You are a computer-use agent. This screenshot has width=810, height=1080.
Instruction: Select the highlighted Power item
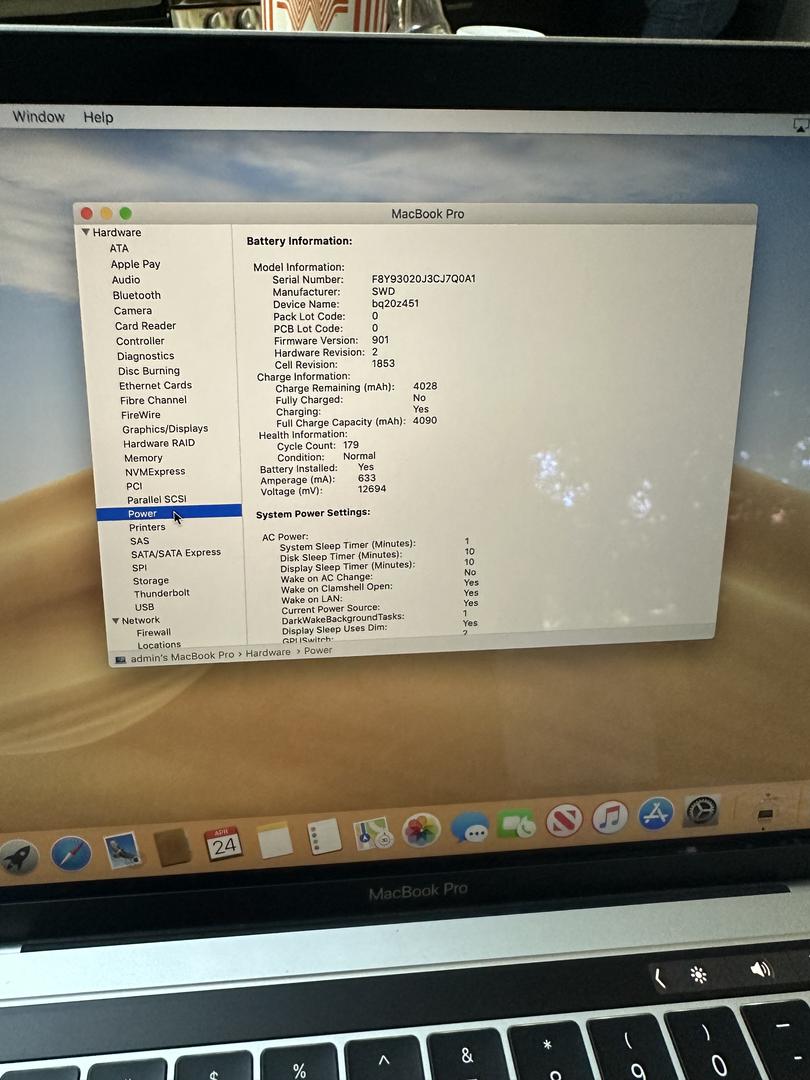pos(169,513)
